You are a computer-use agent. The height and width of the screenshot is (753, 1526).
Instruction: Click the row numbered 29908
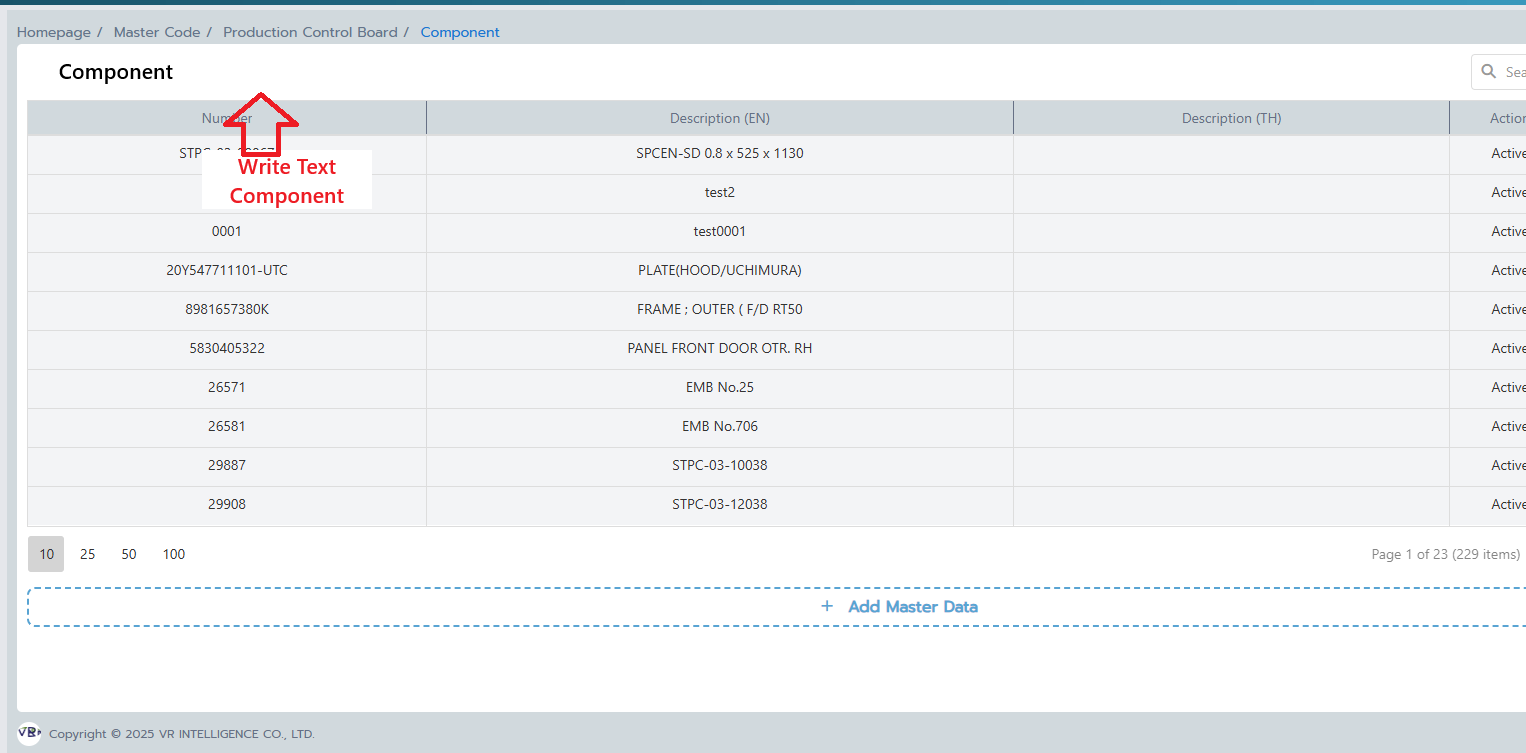(x=227, y=504)
